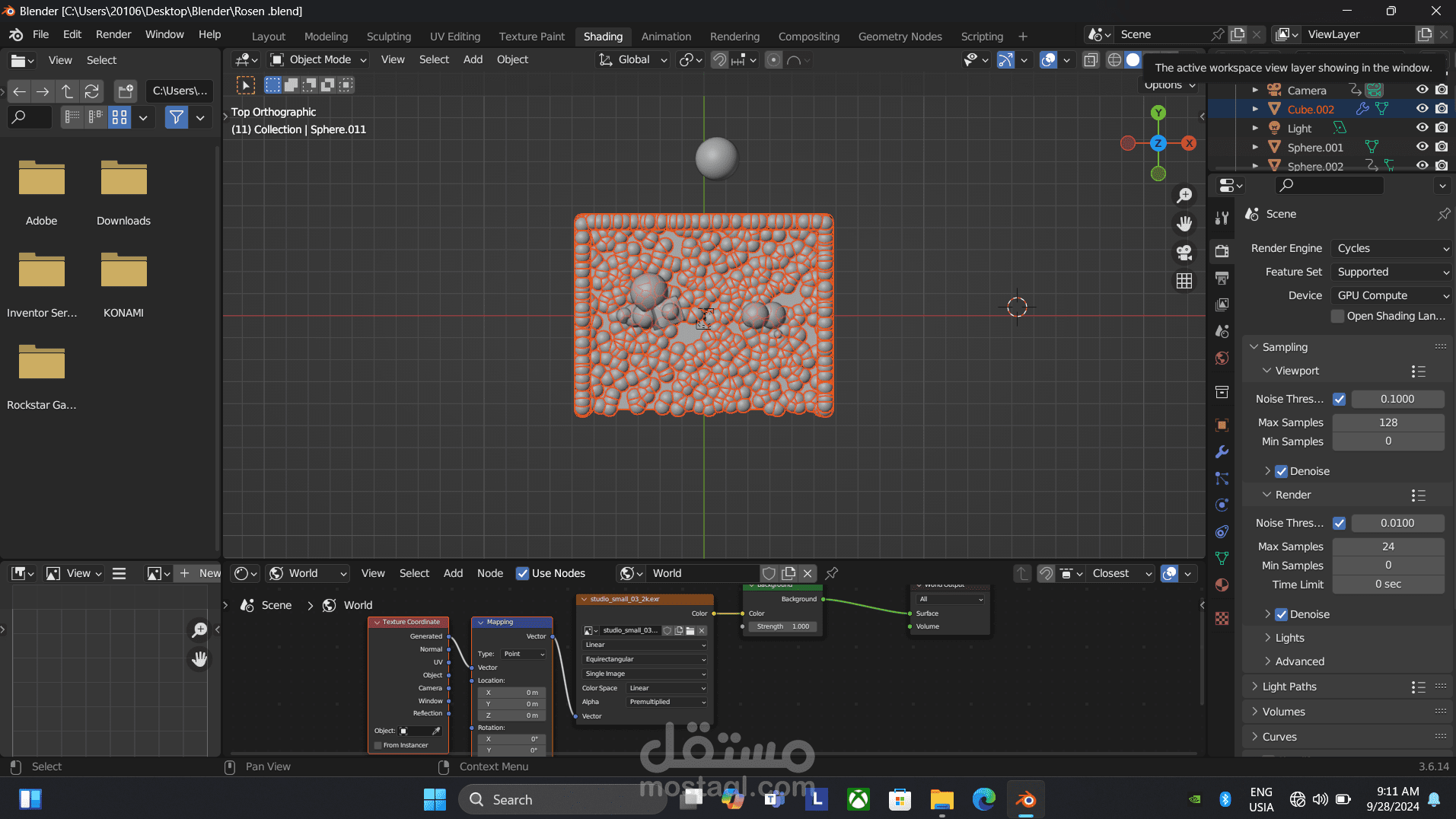Click the Windows taskbar Search box
Image resolution: width=1456 pixels, height=819 pixels.
562,799
